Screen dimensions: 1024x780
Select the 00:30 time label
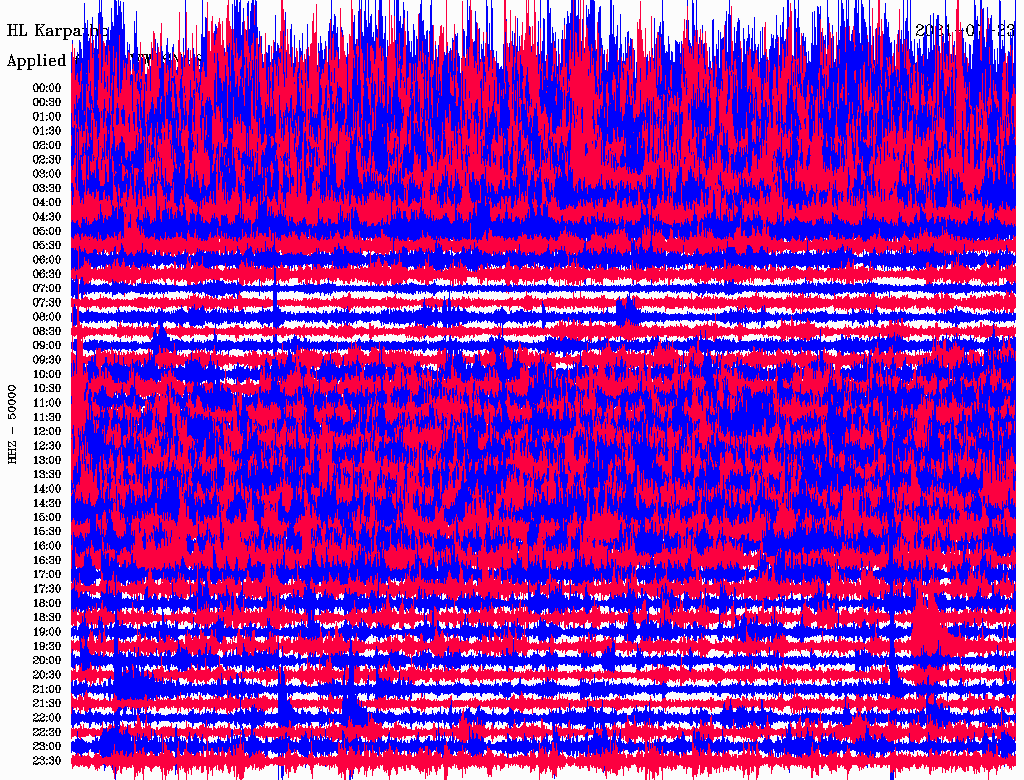[x=47, y=103]
